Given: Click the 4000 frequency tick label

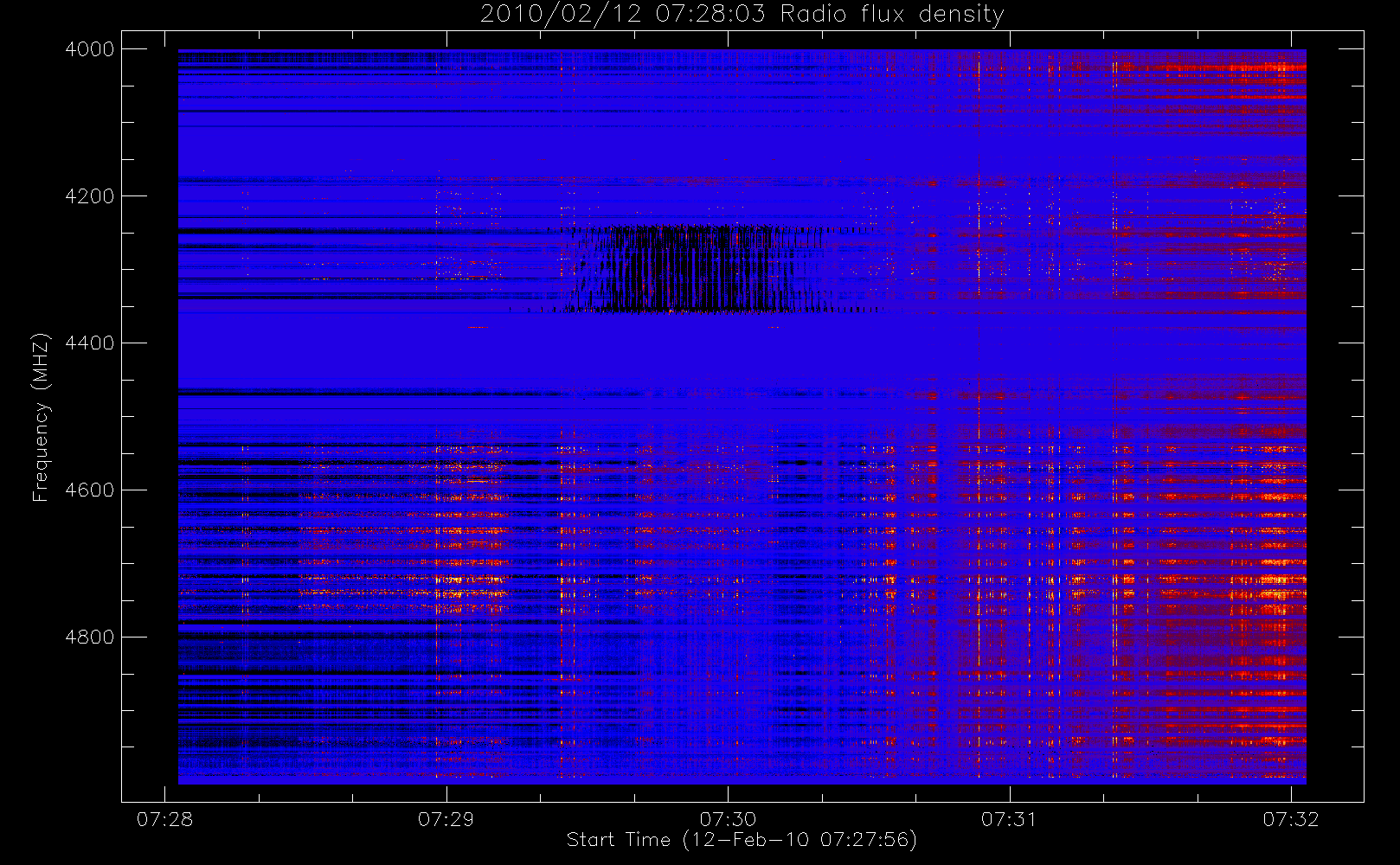Looking at the screenshot, I should point(90,49).
